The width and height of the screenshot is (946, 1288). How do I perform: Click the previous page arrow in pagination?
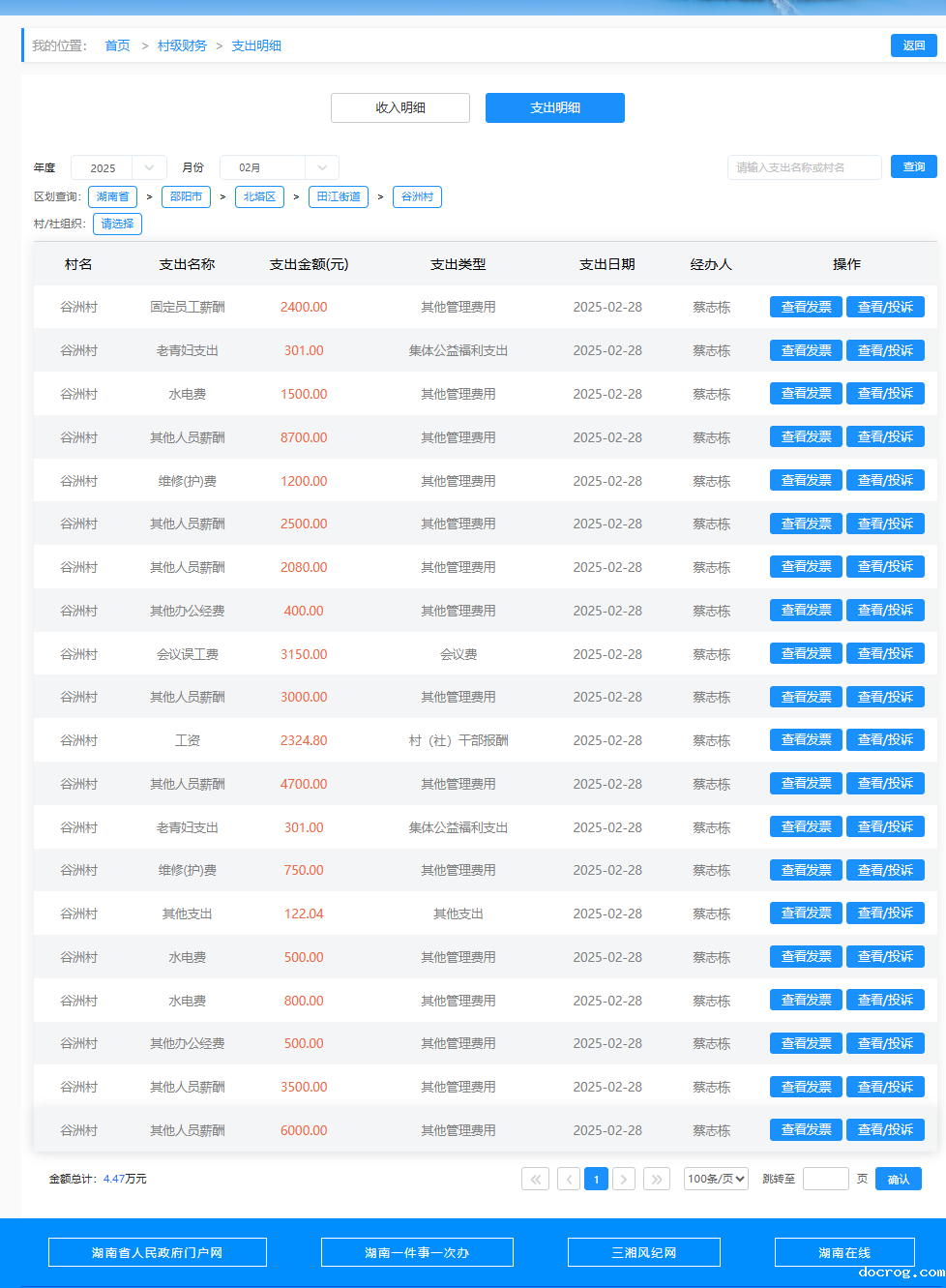point(569,1179)
